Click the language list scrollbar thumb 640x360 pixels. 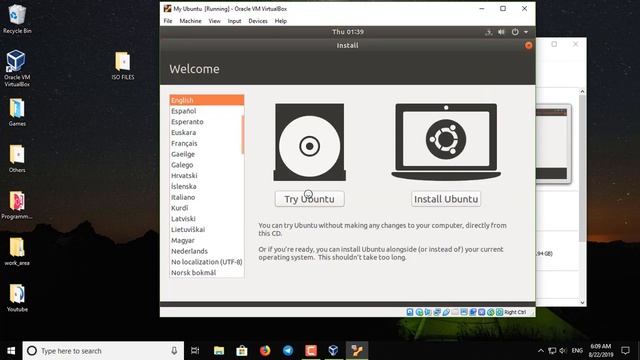tap(243, 135)
